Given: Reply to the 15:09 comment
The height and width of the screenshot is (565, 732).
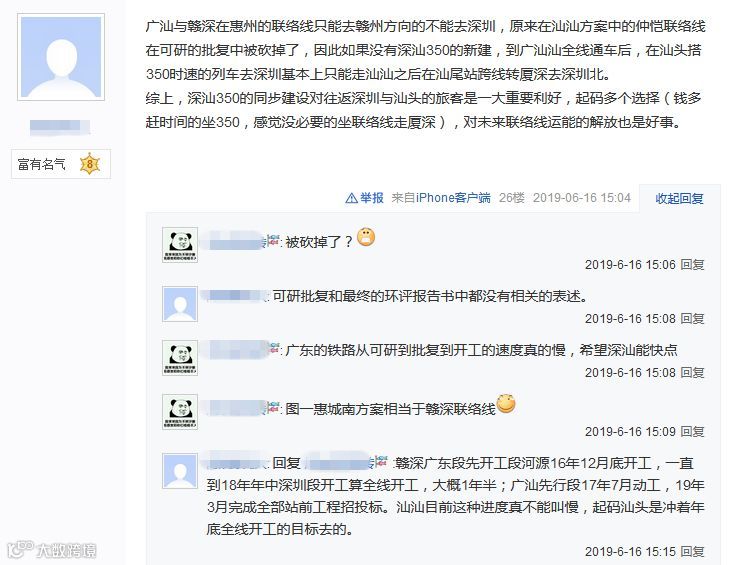Looking at the screenshot, I should click(x=692, y=431).
